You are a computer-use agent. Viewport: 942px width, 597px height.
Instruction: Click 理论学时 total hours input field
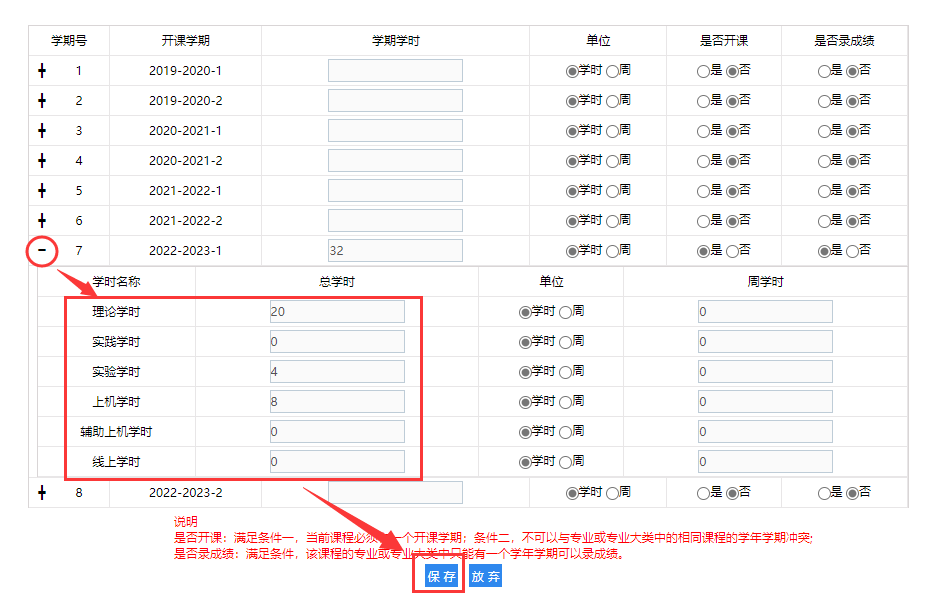tap(337, 312)
